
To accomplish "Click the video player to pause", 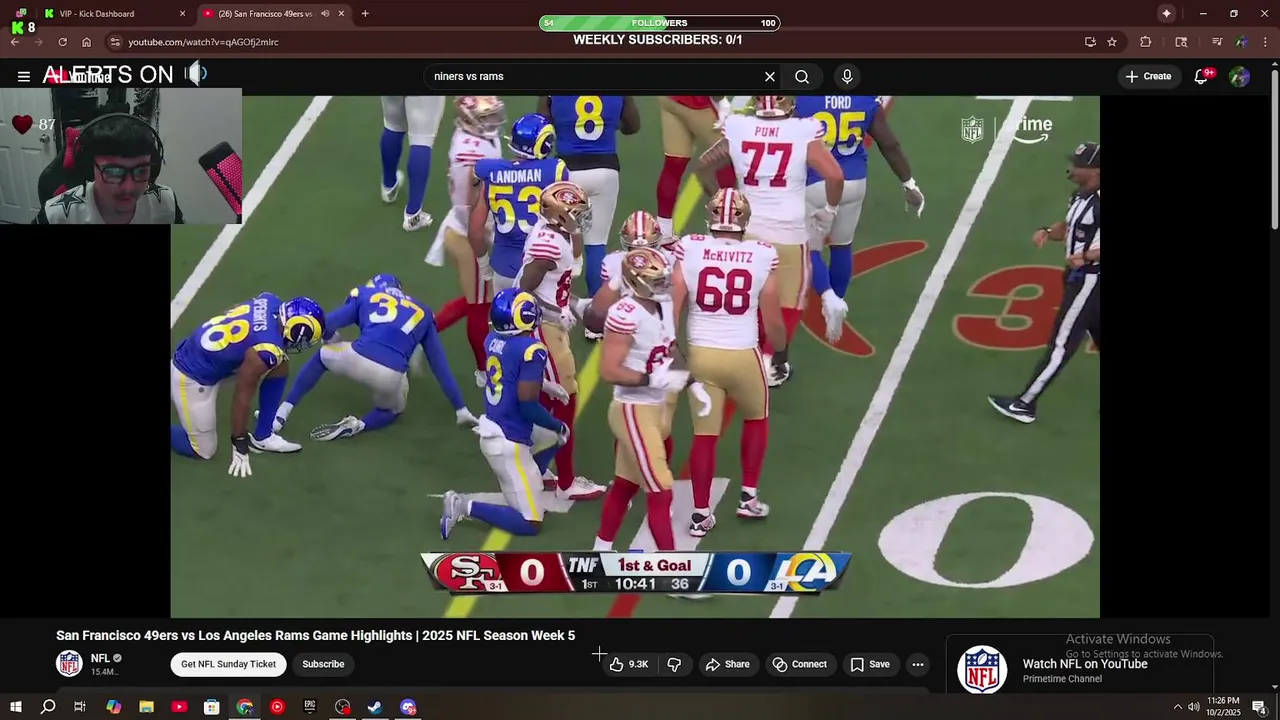I will [635, 356].
